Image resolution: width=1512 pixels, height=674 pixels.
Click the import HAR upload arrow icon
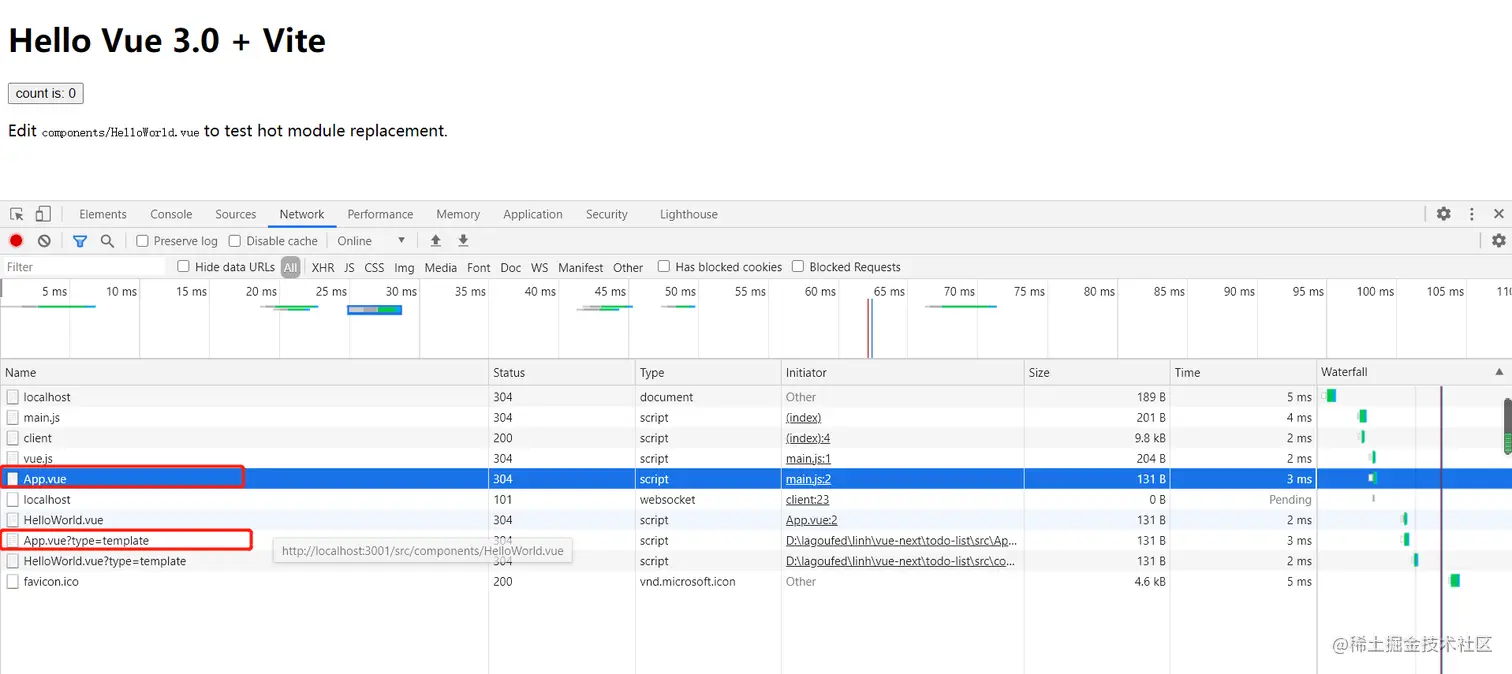tap(435, 241)
